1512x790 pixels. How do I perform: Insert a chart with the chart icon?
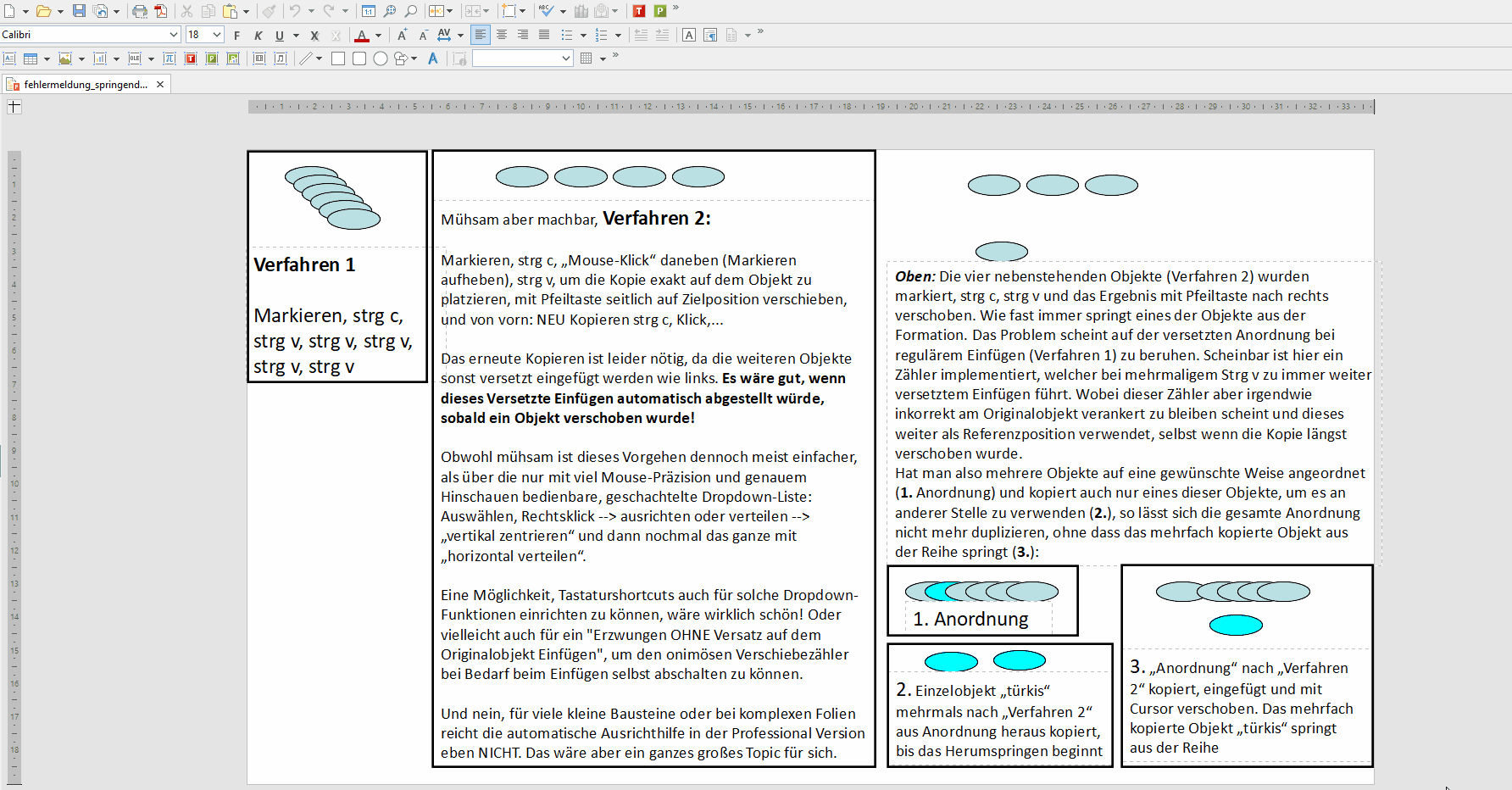(x=100, y=58)
